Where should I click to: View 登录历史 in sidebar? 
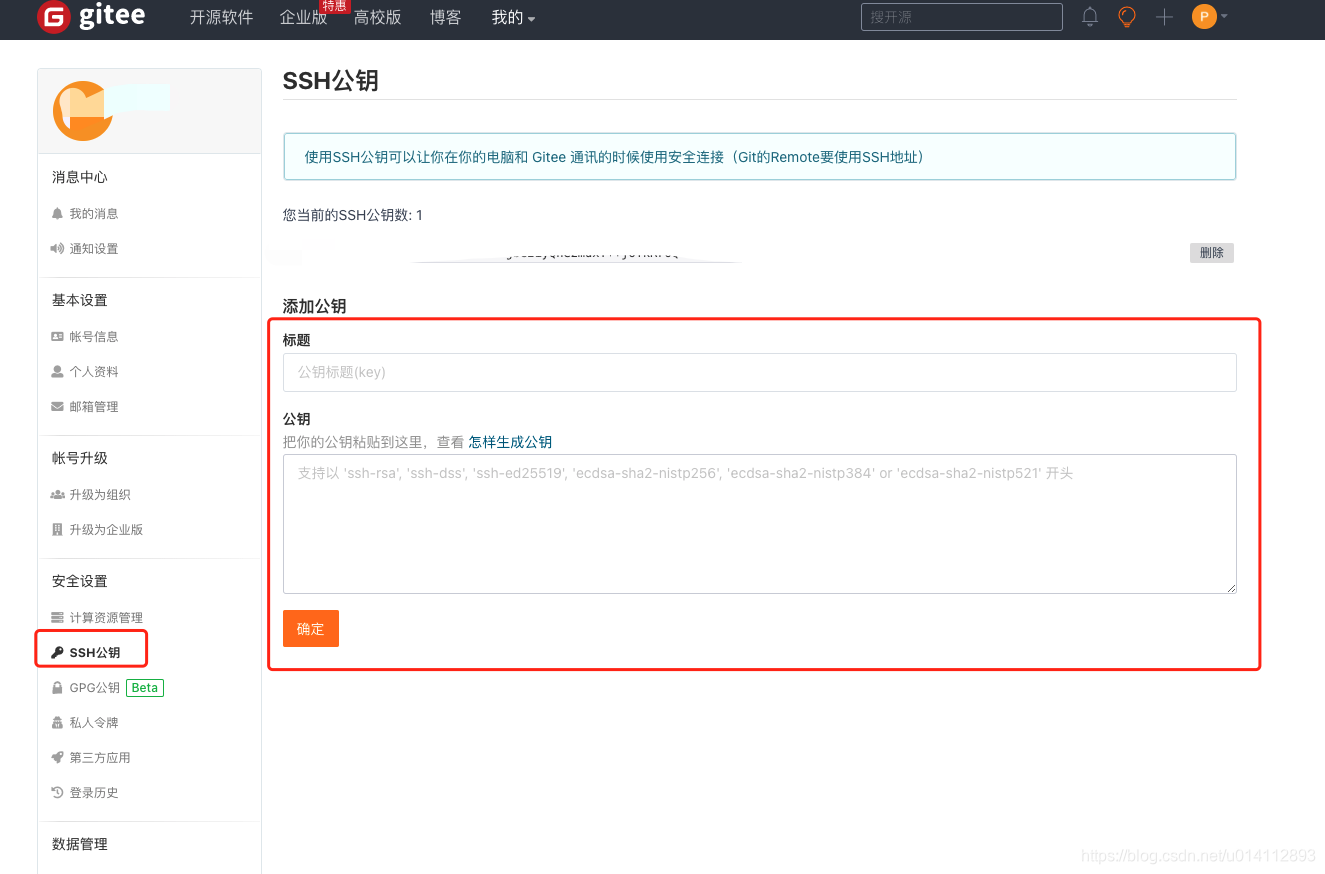coord(94,793)
